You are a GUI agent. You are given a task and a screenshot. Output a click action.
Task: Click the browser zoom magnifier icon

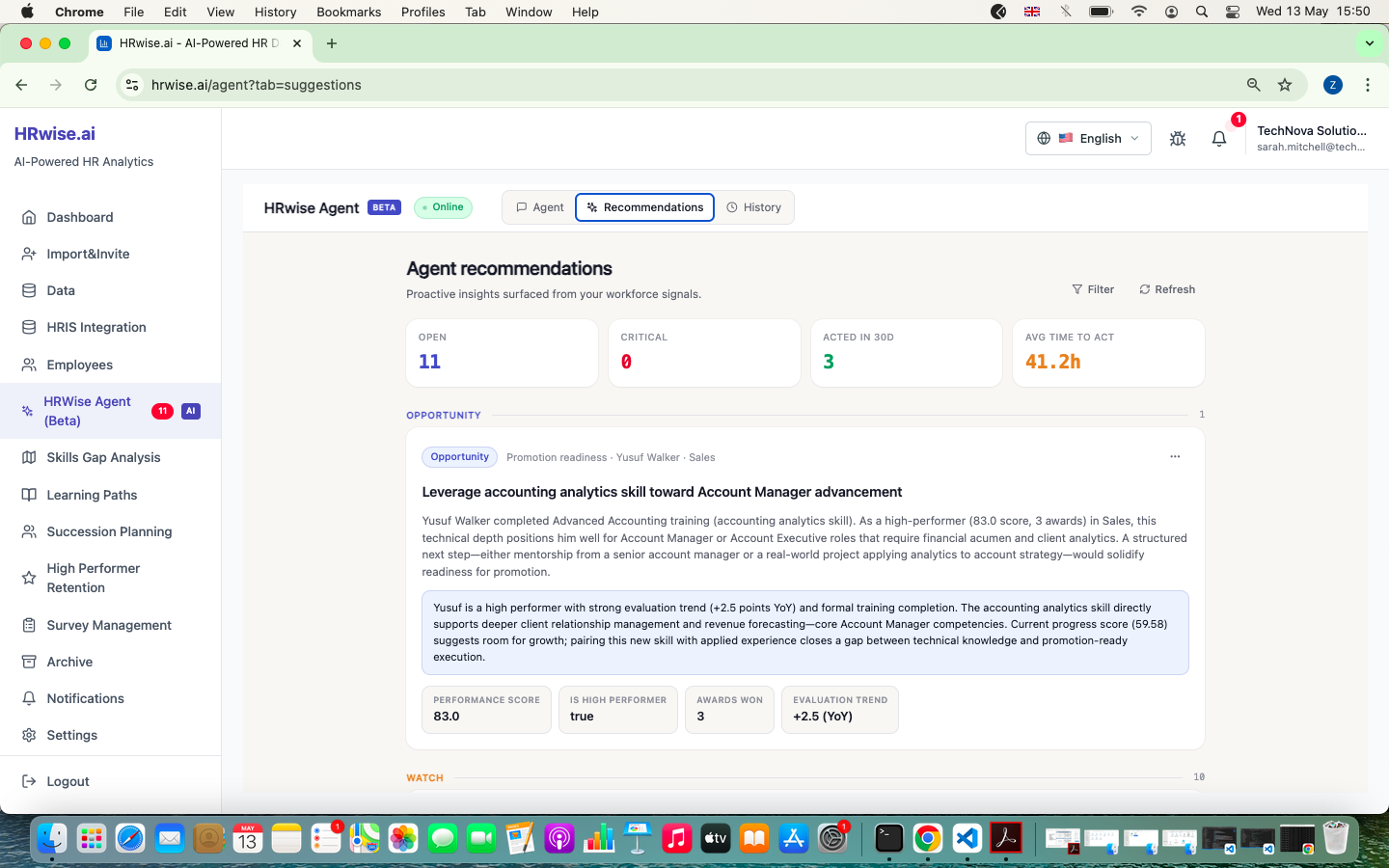tap(1254, 85)
